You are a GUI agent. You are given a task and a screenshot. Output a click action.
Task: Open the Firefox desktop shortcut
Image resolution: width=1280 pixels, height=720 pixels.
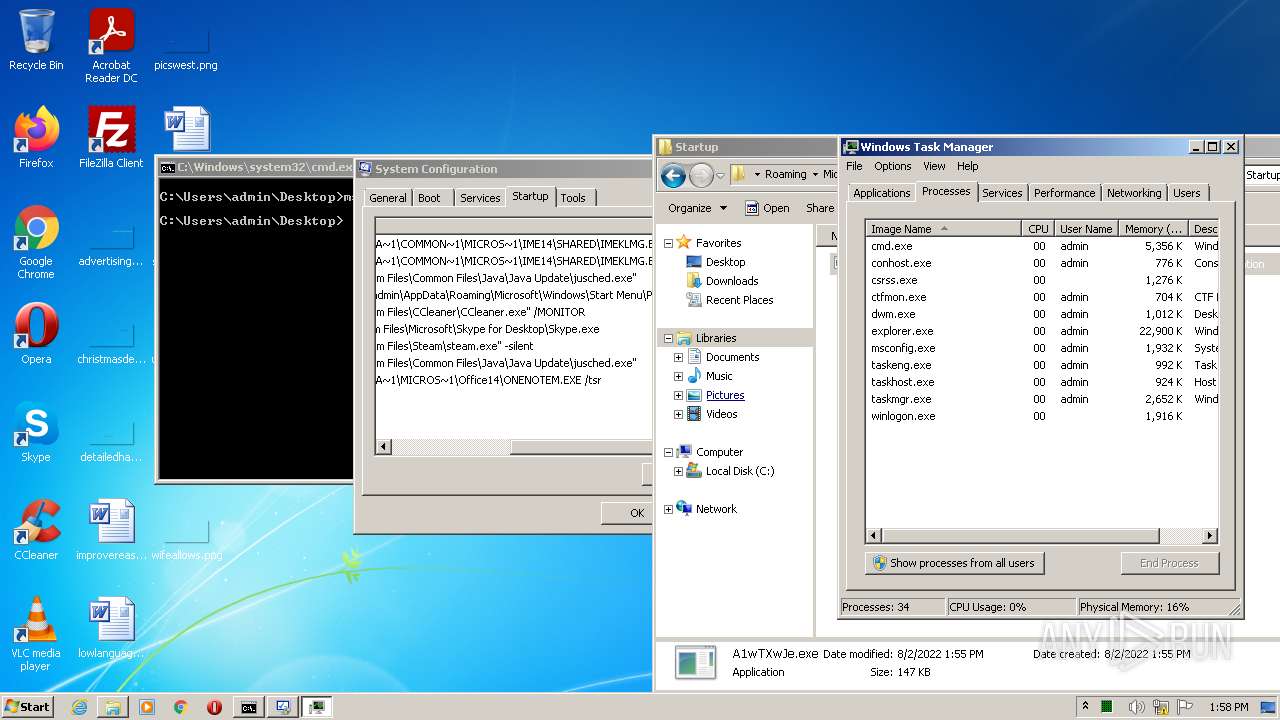(36, 137)
